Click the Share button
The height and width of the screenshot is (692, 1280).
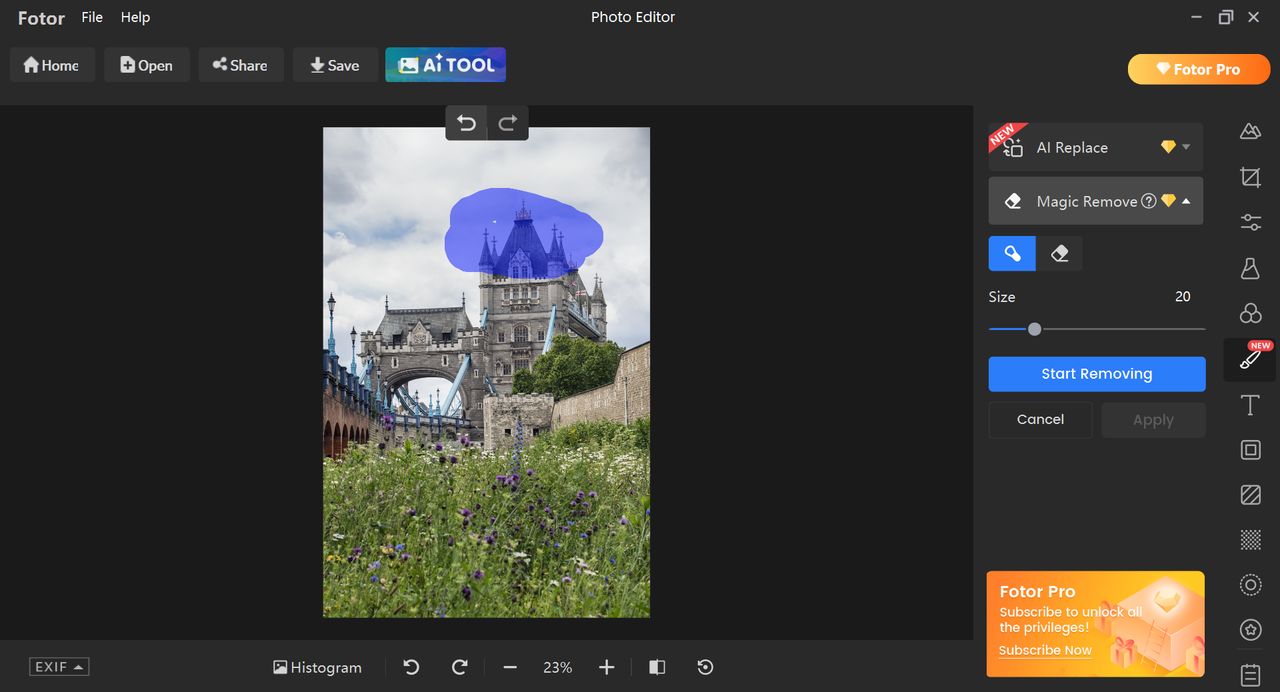[241, 65]
